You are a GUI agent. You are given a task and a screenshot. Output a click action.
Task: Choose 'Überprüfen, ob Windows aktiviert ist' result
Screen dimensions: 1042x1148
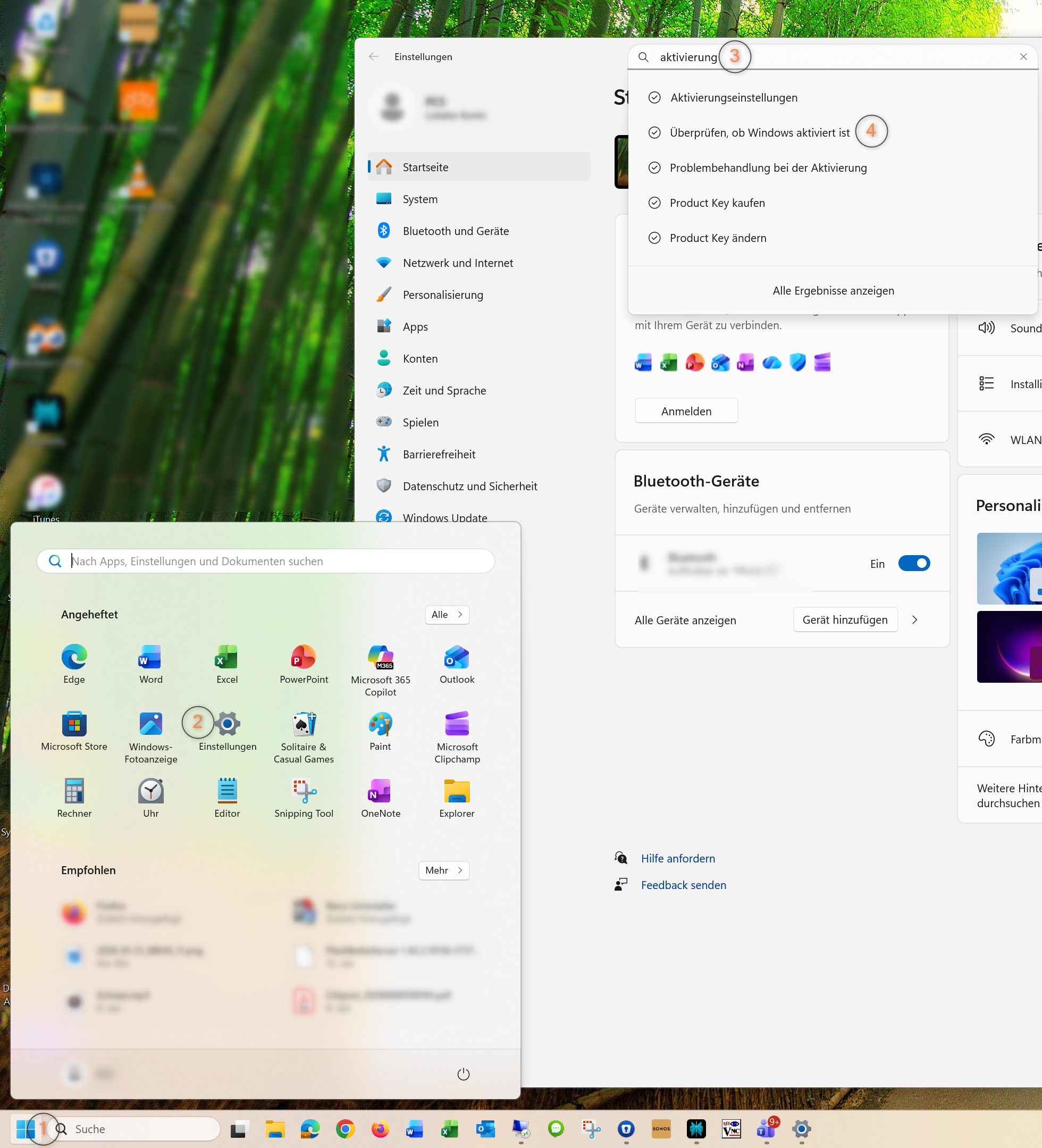click(759, 133)
